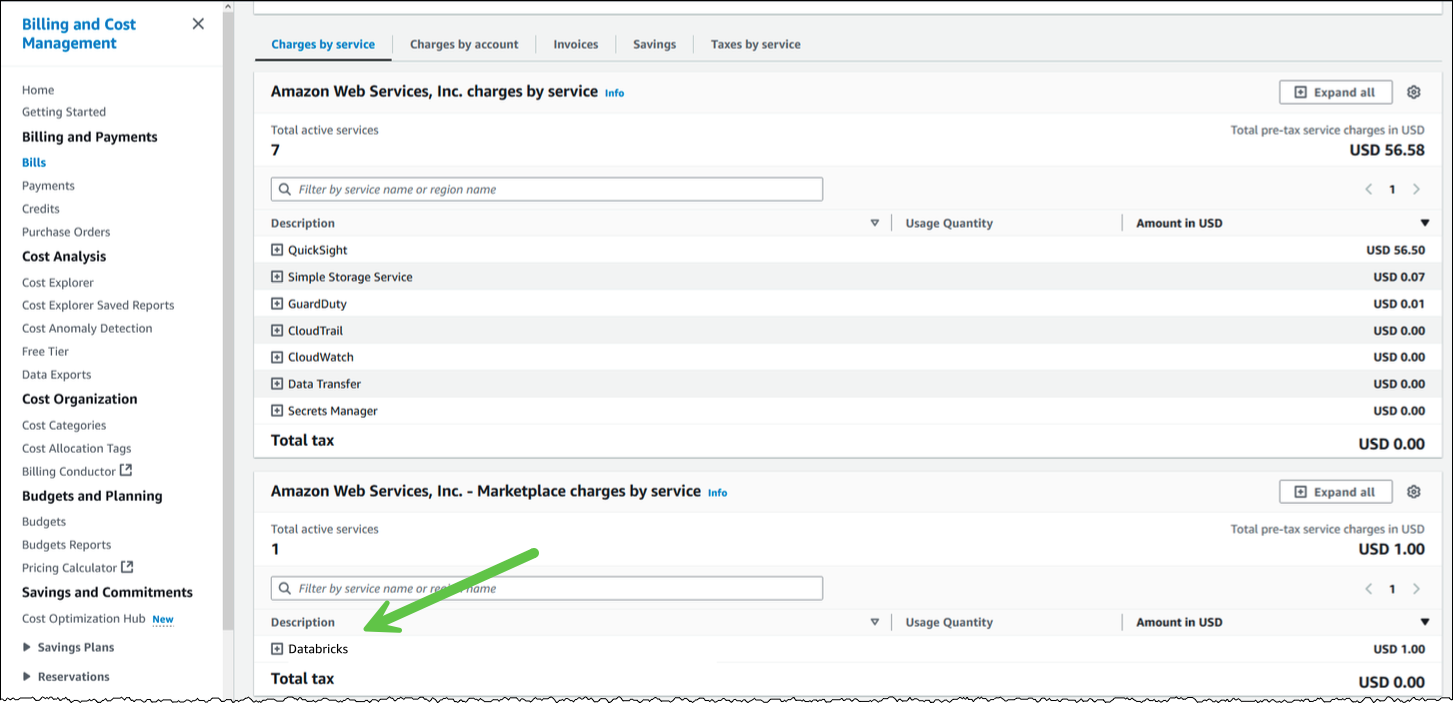Click the Billing and Cost Management title
Image resolution: width=1453 pixels, height=703 pixels.
click(x=79, y=34)
